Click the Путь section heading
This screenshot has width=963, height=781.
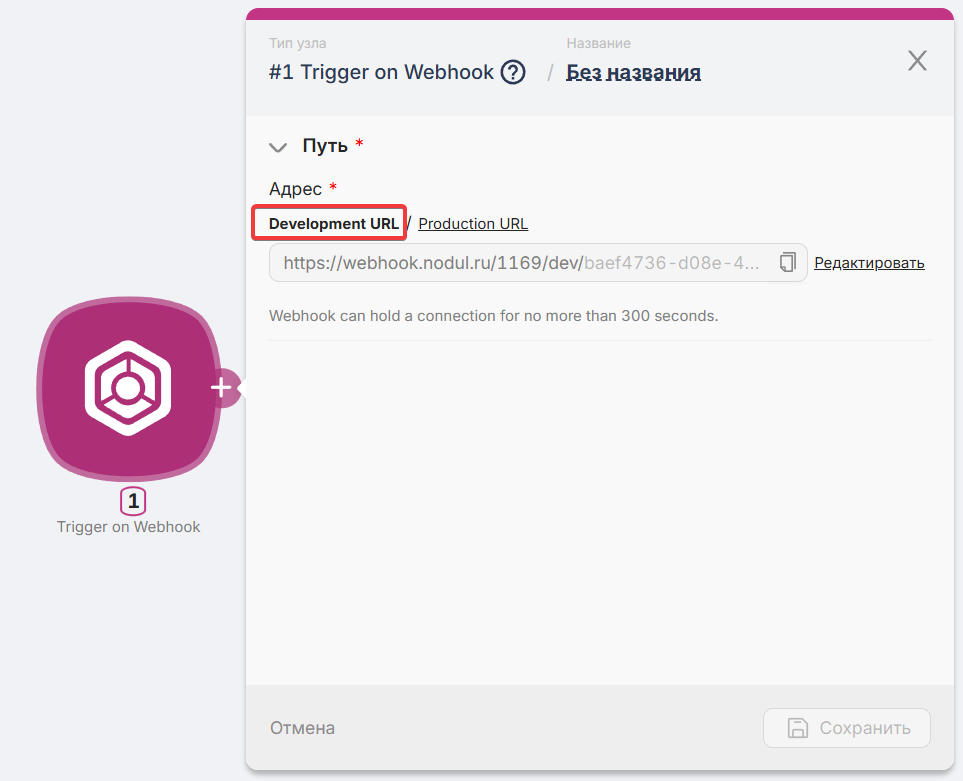[325, 146]
